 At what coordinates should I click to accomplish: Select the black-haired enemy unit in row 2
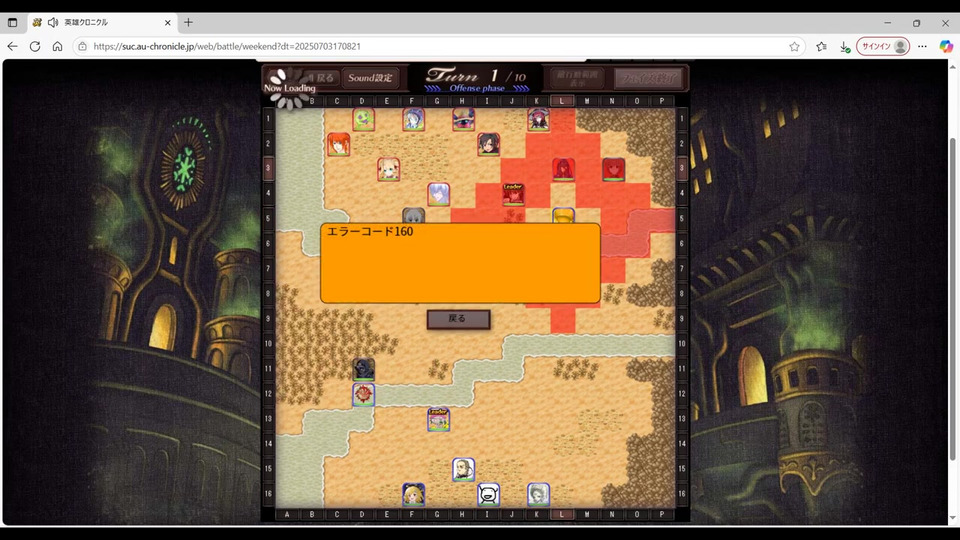pos(489,144)
